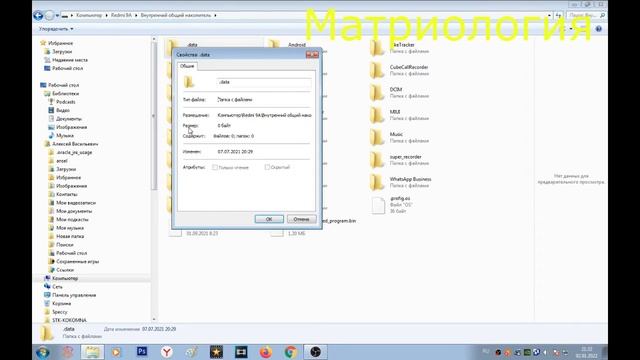Viewport: 640px width, 360px height.
Task: Click Redmi 9A in the address bar
Action: [x=121, y=16]
